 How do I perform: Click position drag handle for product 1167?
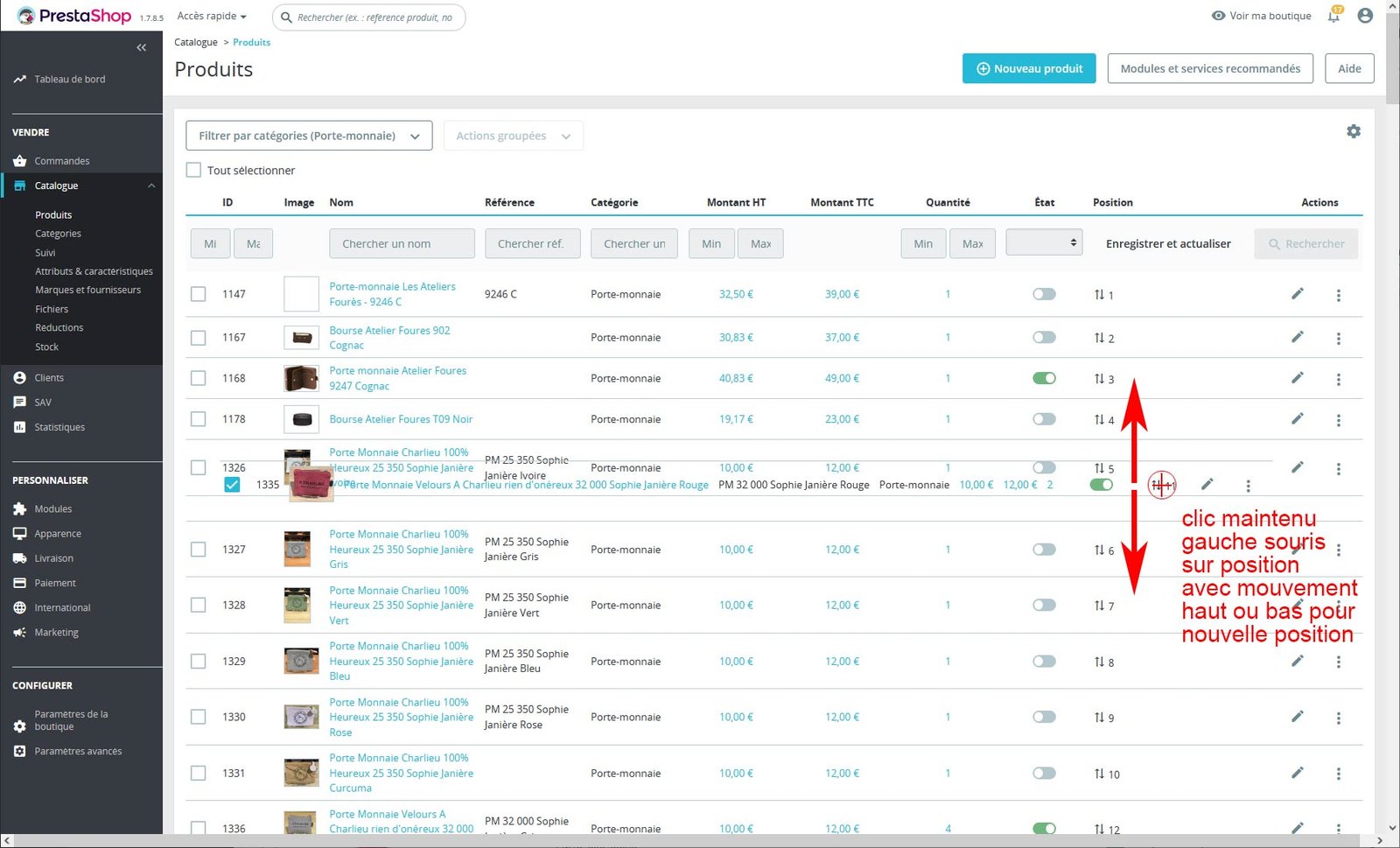pos(1100,338)
